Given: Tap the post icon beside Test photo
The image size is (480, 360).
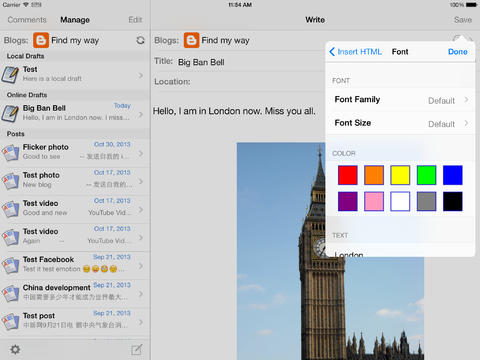Looking at the screenshot, I should [x=10, y=181].
